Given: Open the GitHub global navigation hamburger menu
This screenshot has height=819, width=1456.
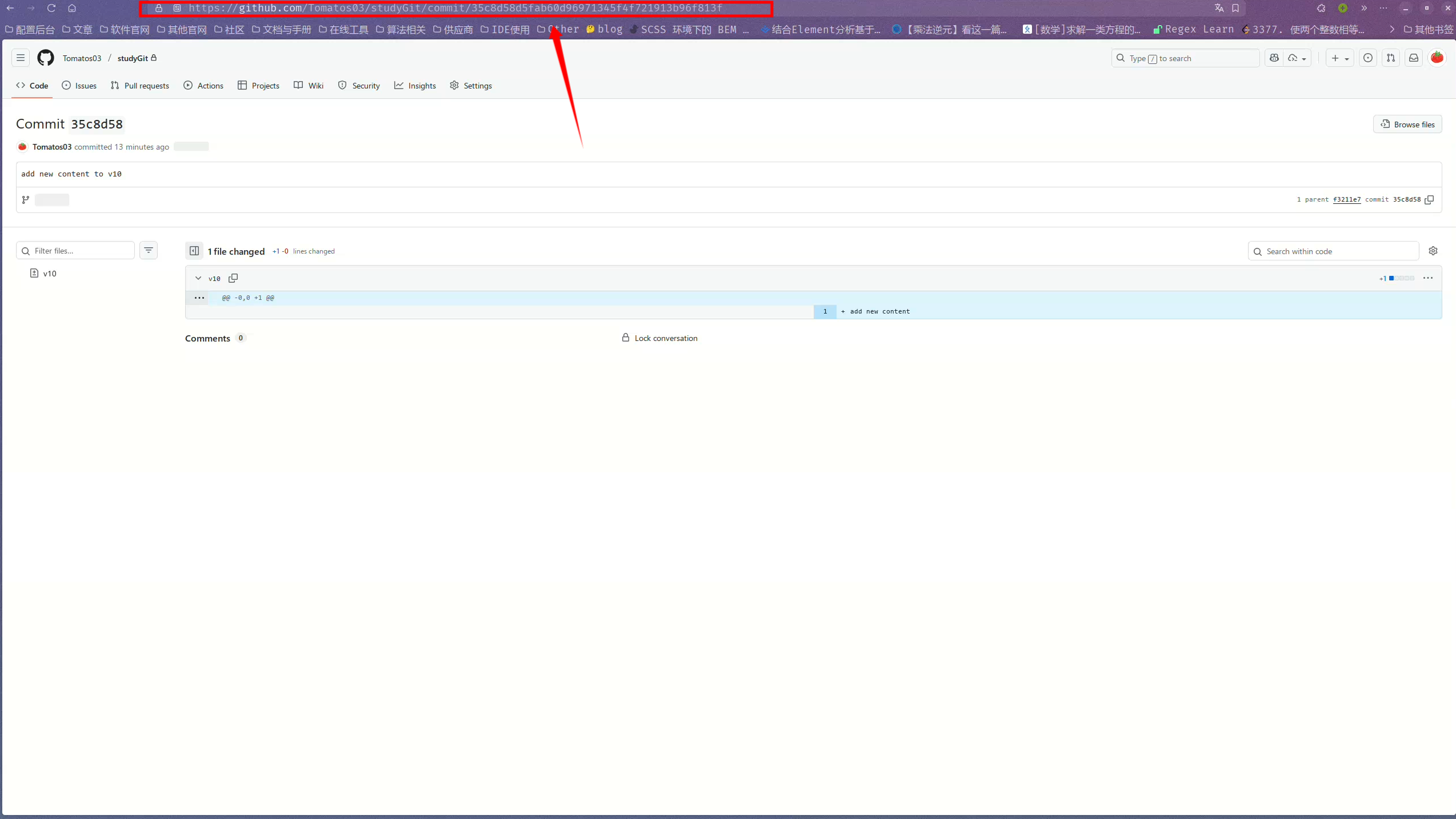Looking at the screenshot, I should pyautogui.click(x=21, y=58).
